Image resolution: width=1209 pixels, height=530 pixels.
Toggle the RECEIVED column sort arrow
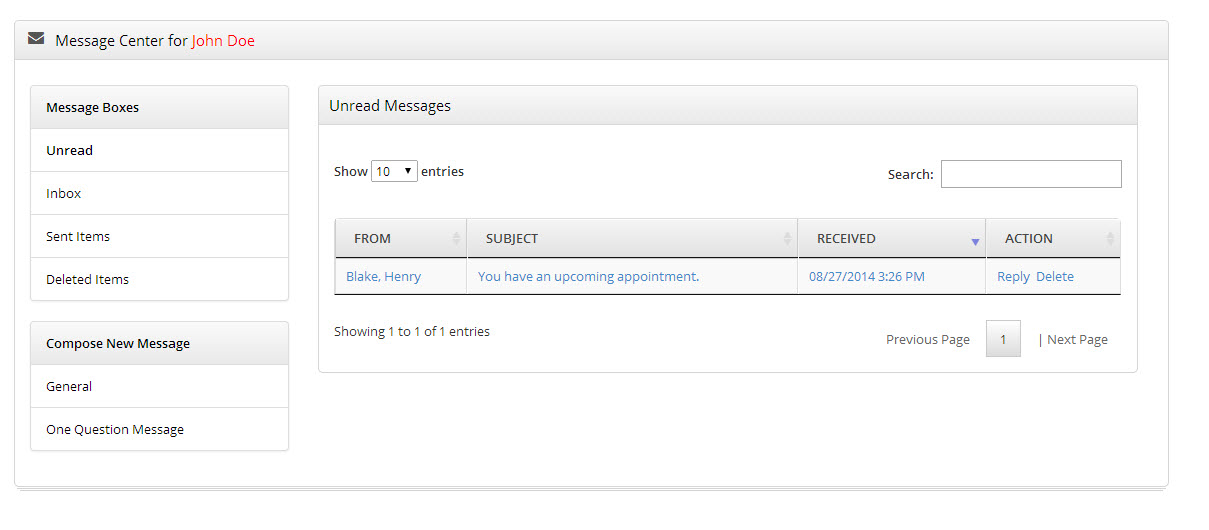975,242
